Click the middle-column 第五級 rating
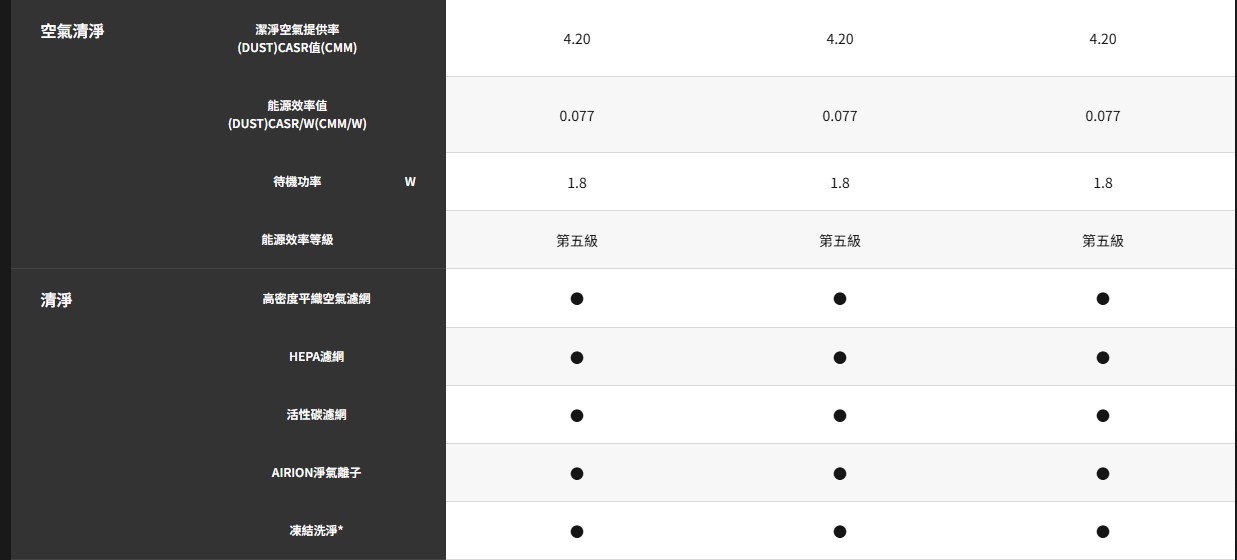Screen dimensions: 1237x560 (x=840, y=241)
